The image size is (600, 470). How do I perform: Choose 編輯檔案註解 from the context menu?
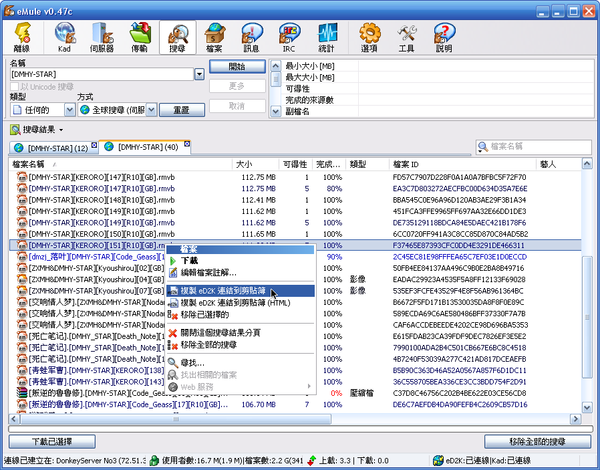(240, 273)
